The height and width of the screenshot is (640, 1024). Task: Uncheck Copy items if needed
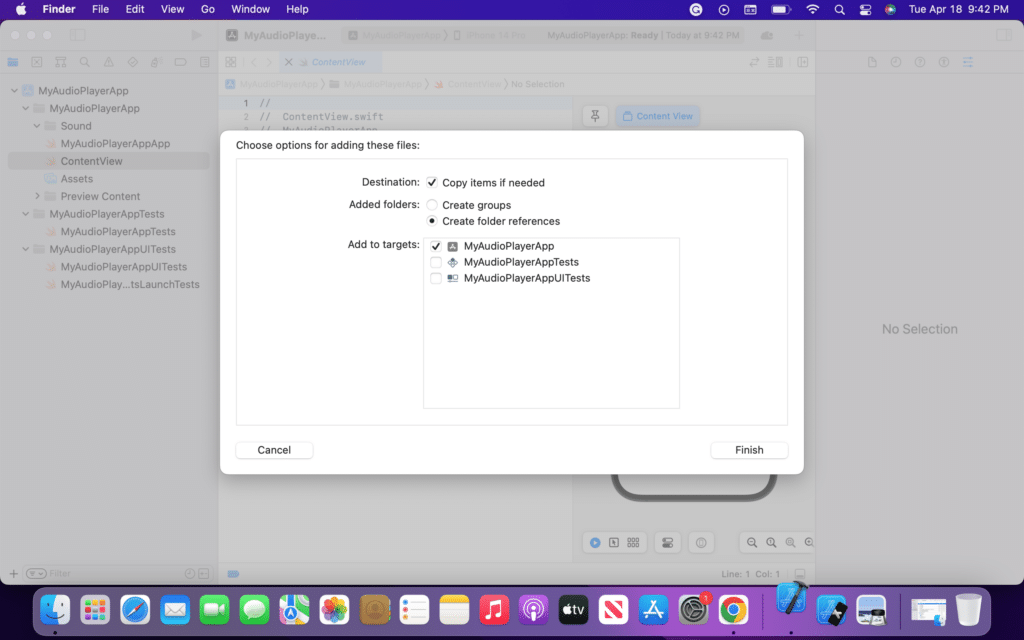433,182
